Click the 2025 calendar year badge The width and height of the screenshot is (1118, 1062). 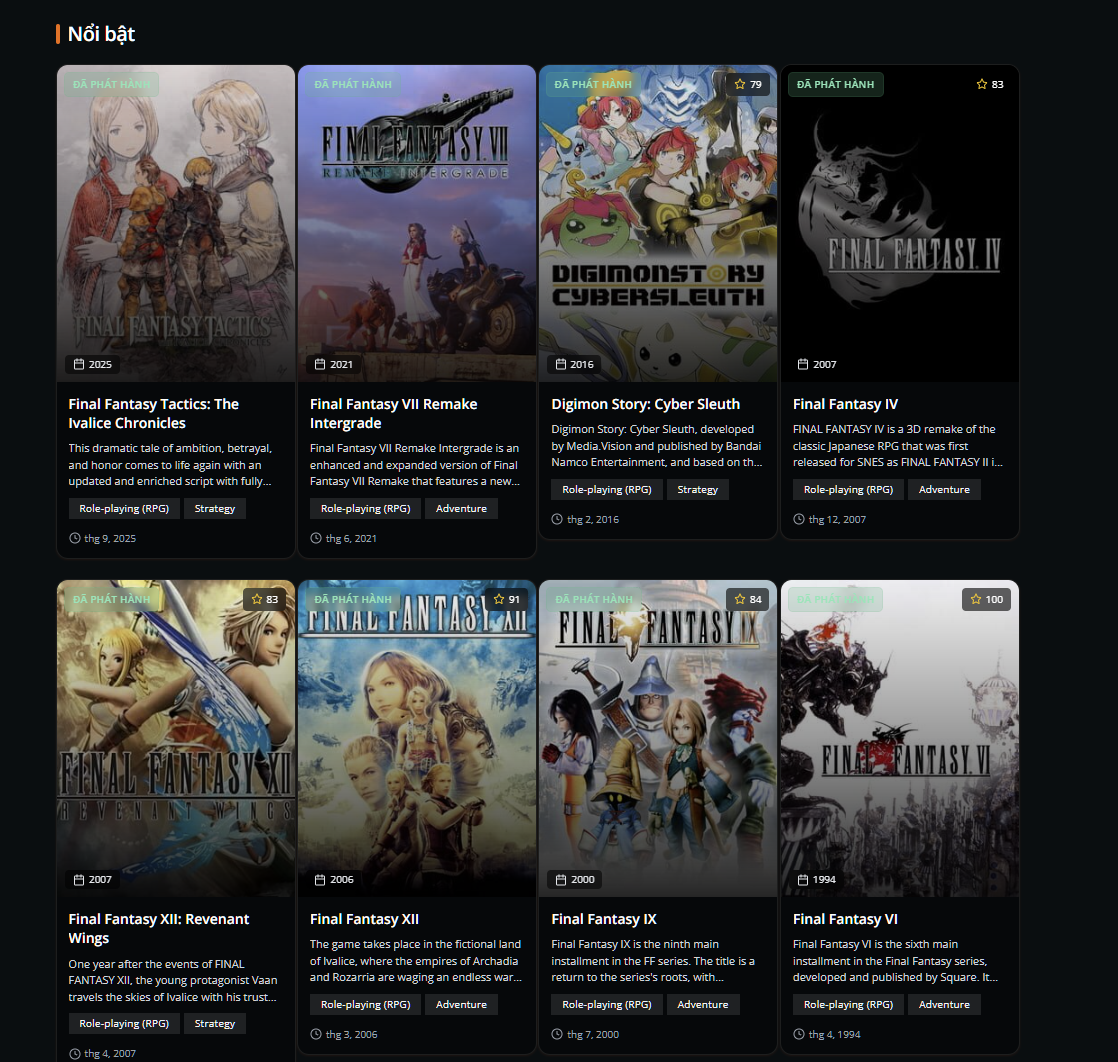[92, 365]
